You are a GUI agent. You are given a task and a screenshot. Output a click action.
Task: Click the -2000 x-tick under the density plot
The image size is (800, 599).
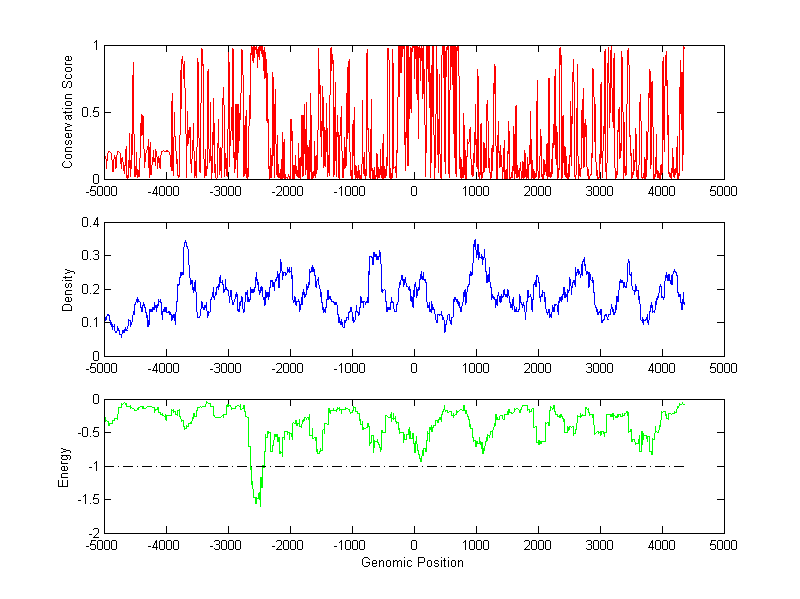[287, 368]
